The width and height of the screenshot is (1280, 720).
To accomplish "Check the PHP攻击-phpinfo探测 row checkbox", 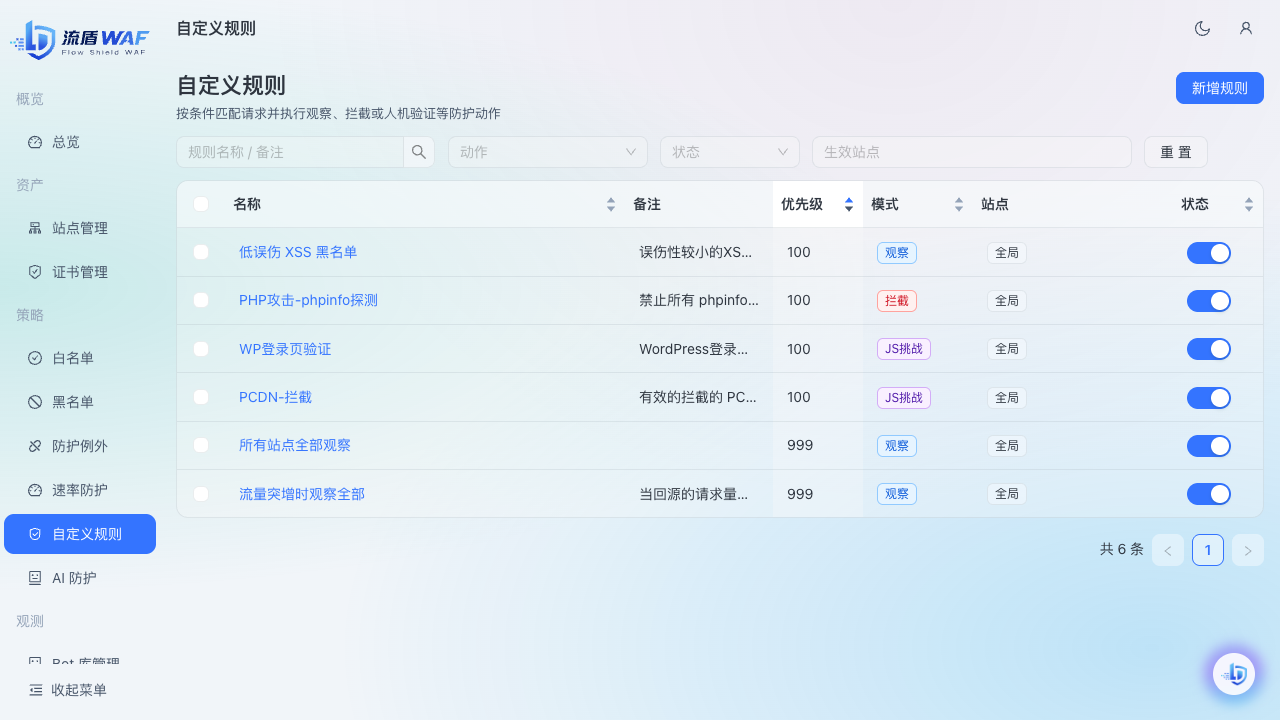I will pyautogui.click(x=201, y=300).
